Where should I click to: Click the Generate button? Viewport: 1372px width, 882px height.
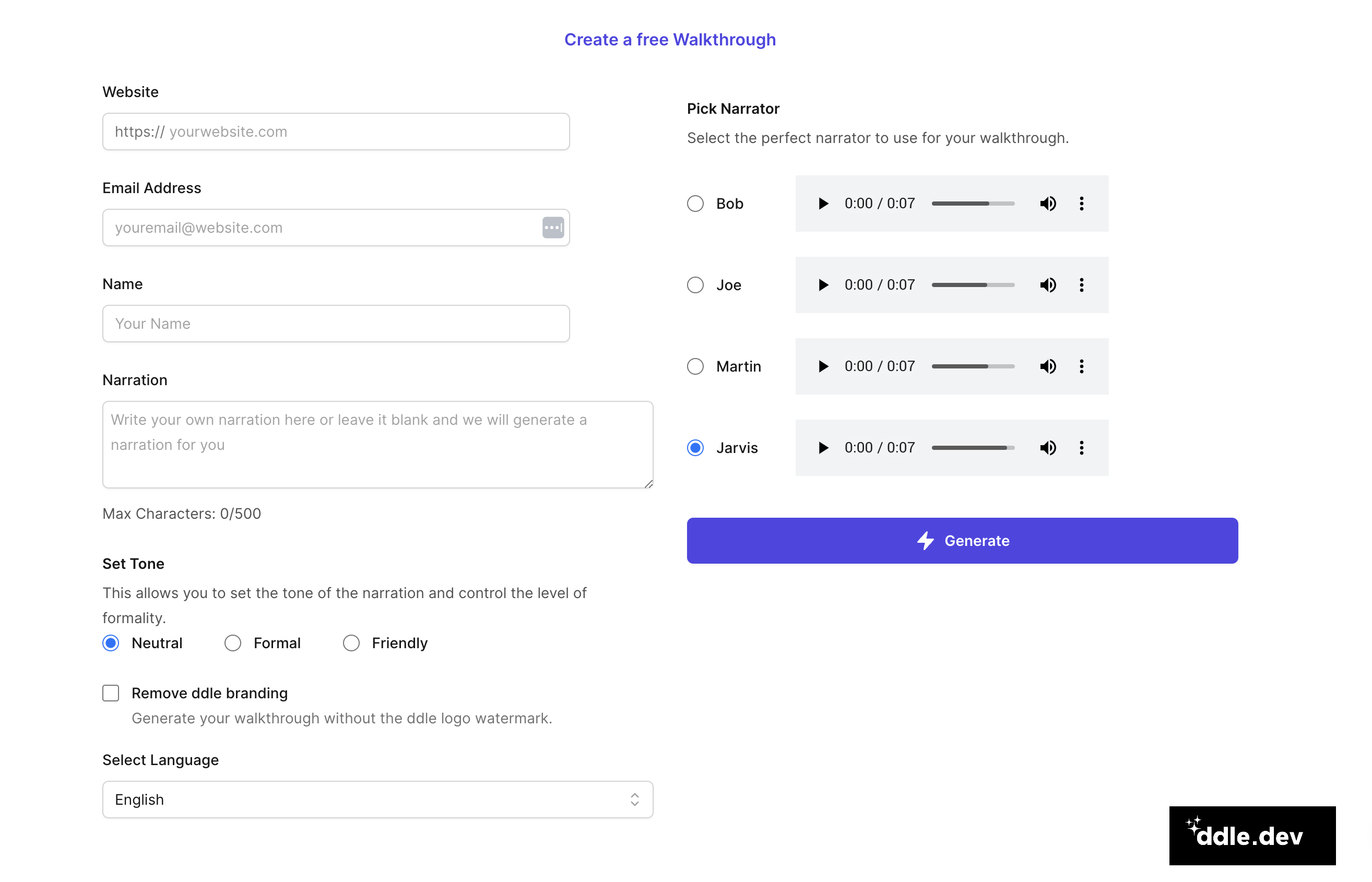962,540
